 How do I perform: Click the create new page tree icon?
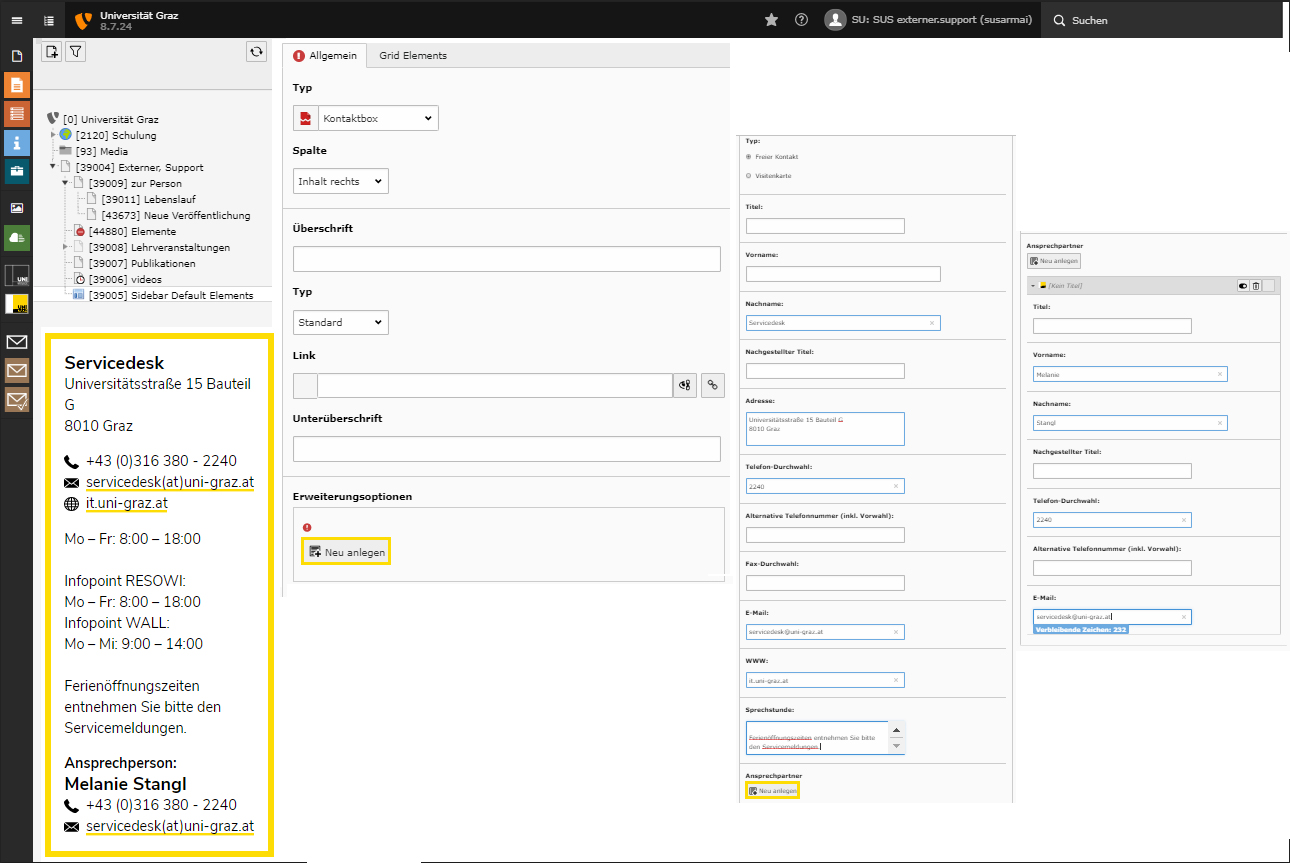click(x=53, y=52)
